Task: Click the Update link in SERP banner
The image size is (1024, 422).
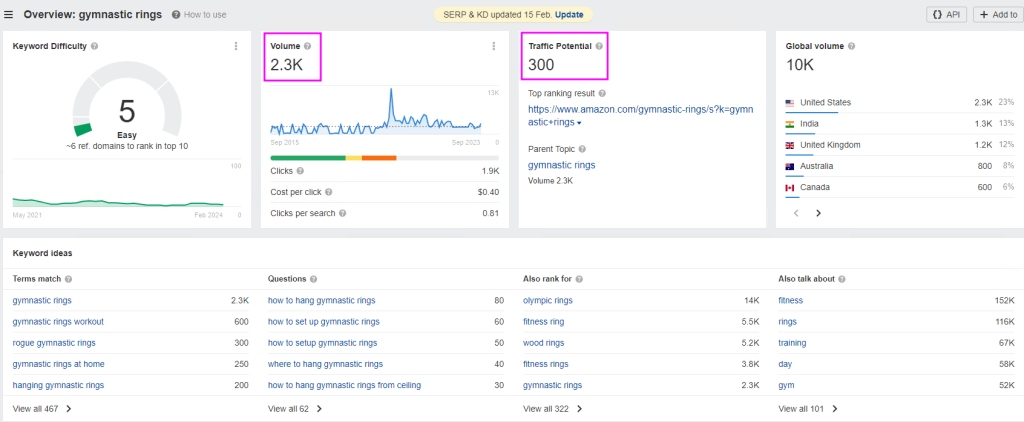Action: pos(569,15)
